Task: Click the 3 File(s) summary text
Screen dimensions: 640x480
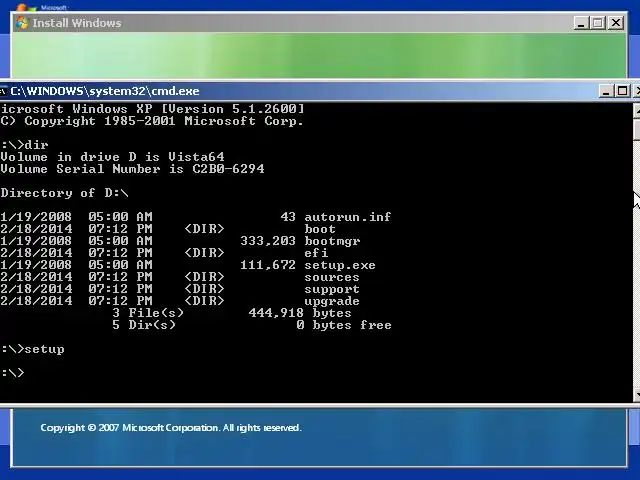Action: point(148,313)
